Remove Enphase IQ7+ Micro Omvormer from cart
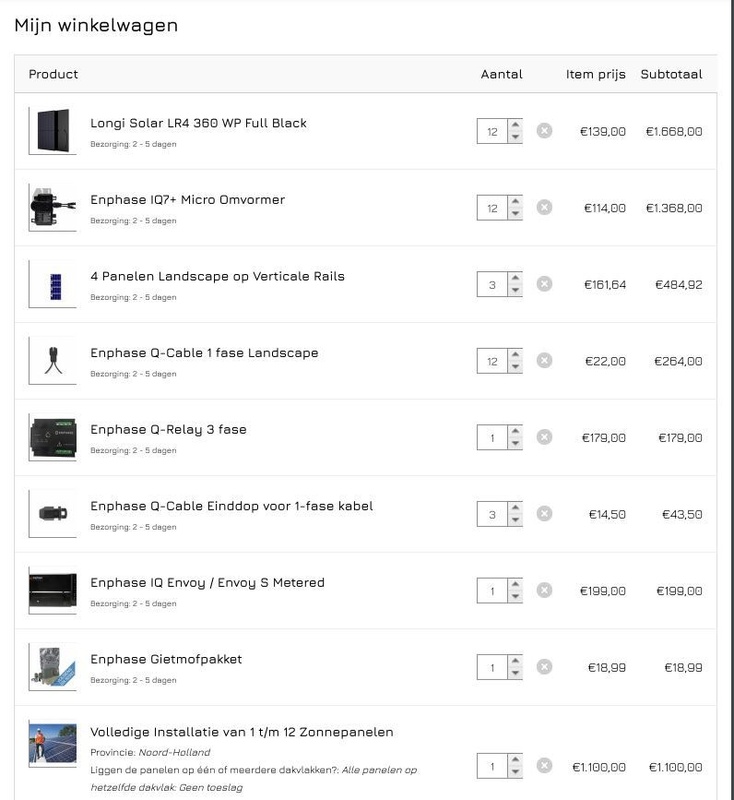 [544, 208]
